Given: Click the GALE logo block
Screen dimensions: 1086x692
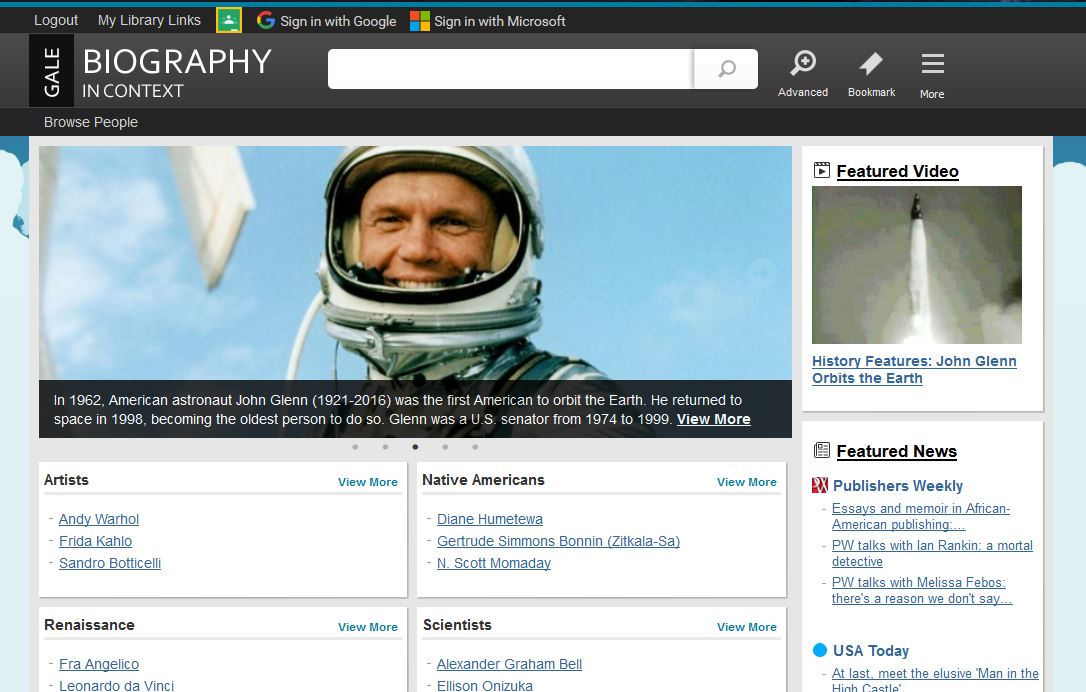Looking at the screenshot, I should (51, 71).
